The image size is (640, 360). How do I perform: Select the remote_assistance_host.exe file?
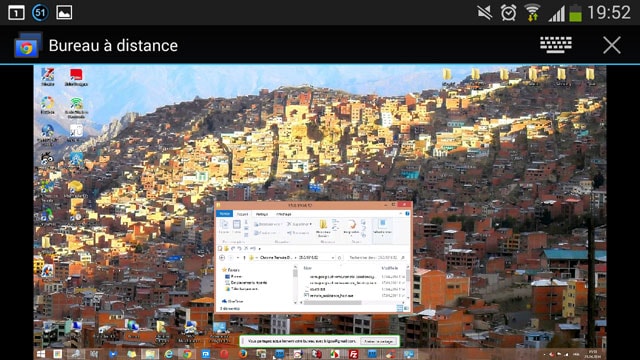coord(329,295)
